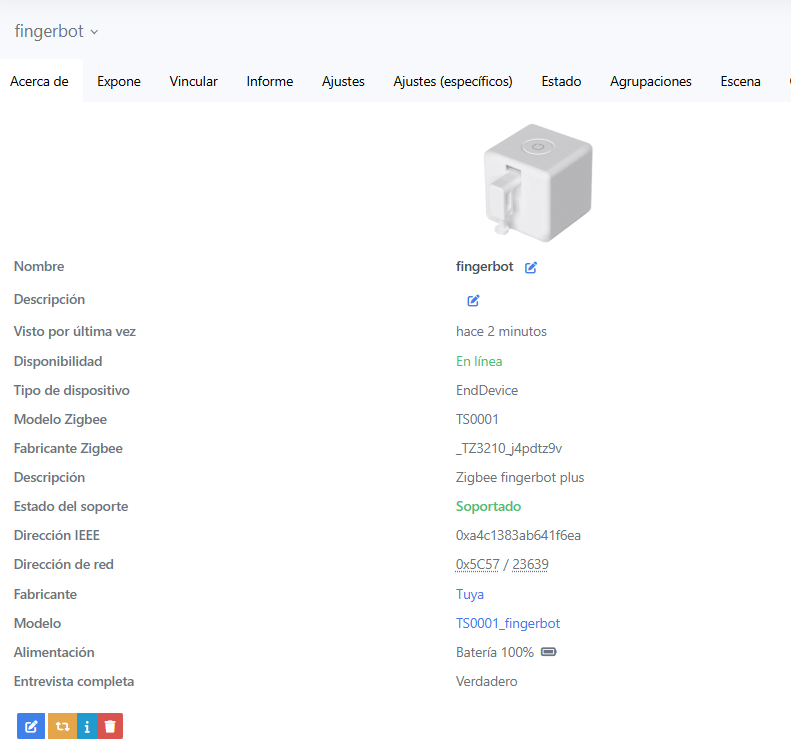Click the orange reconfigure device button

[60, 726]
